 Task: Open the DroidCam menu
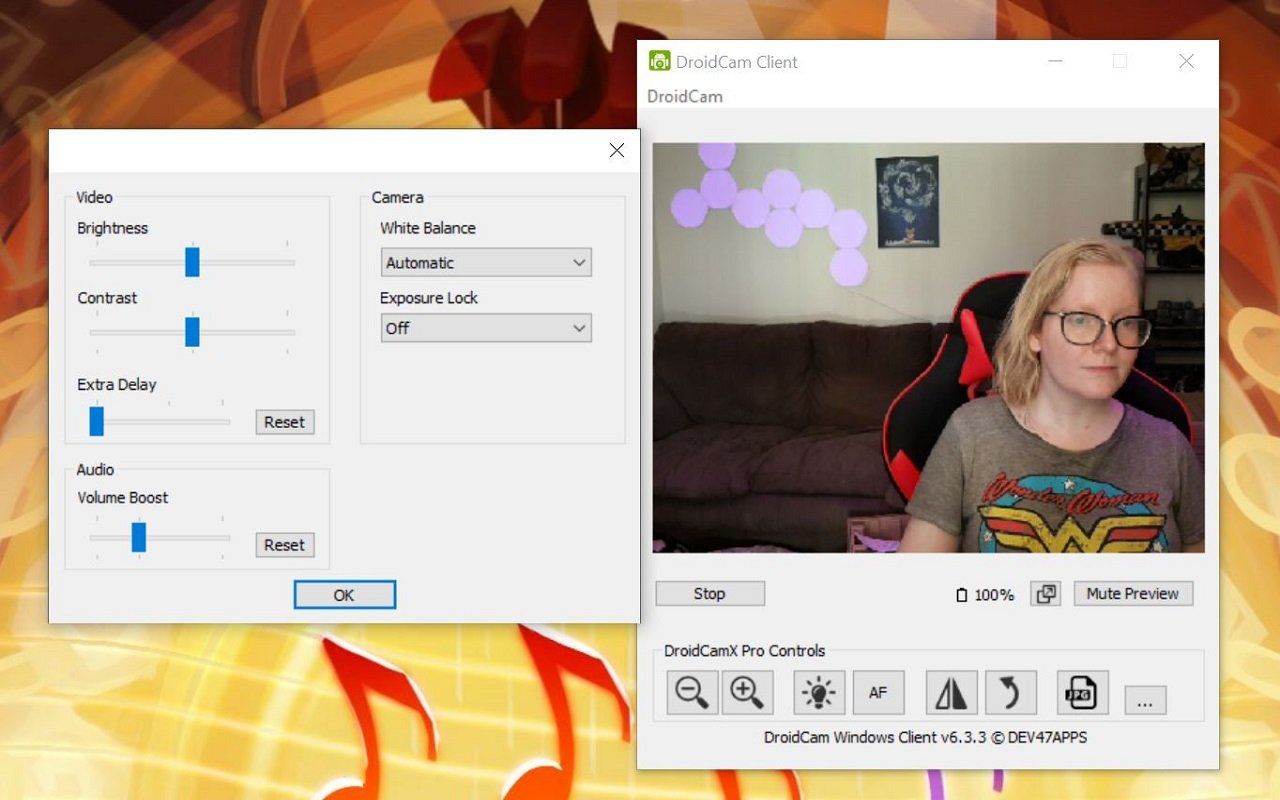pos(685,97)
